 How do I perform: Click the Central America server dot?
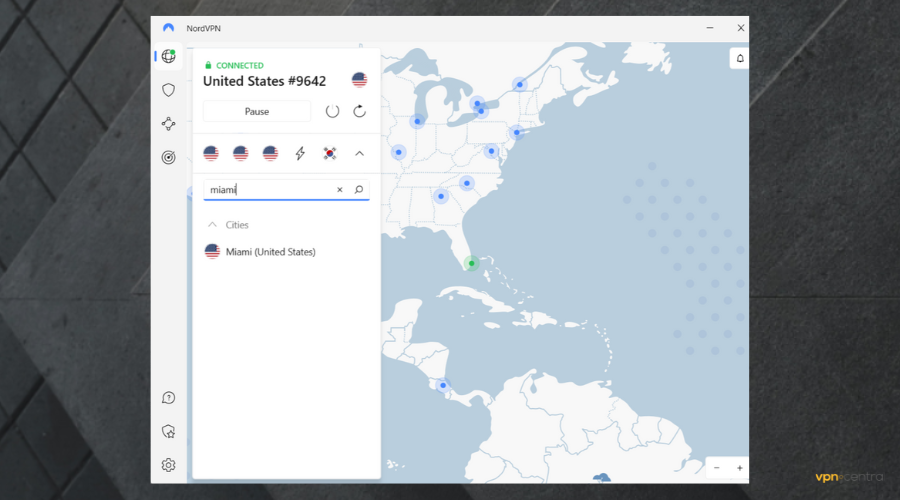(443, 385)
